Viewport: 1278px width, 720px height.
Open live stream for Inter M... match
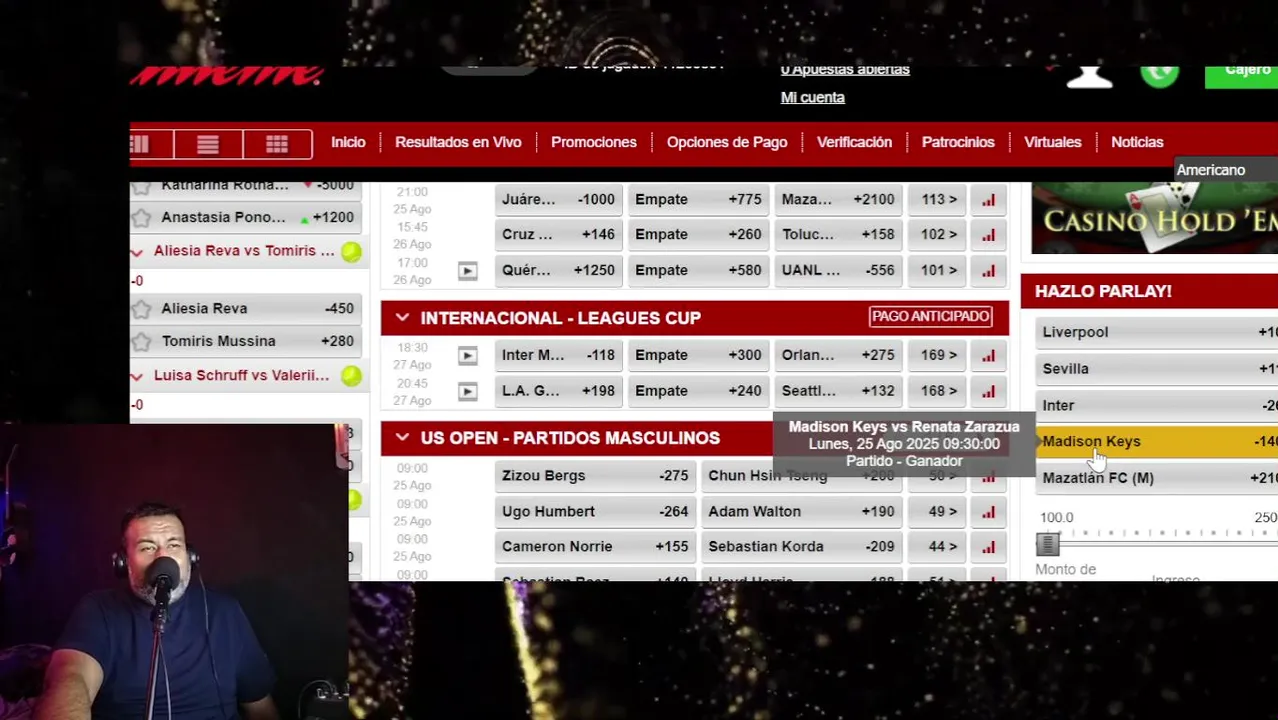coord(467,355)
